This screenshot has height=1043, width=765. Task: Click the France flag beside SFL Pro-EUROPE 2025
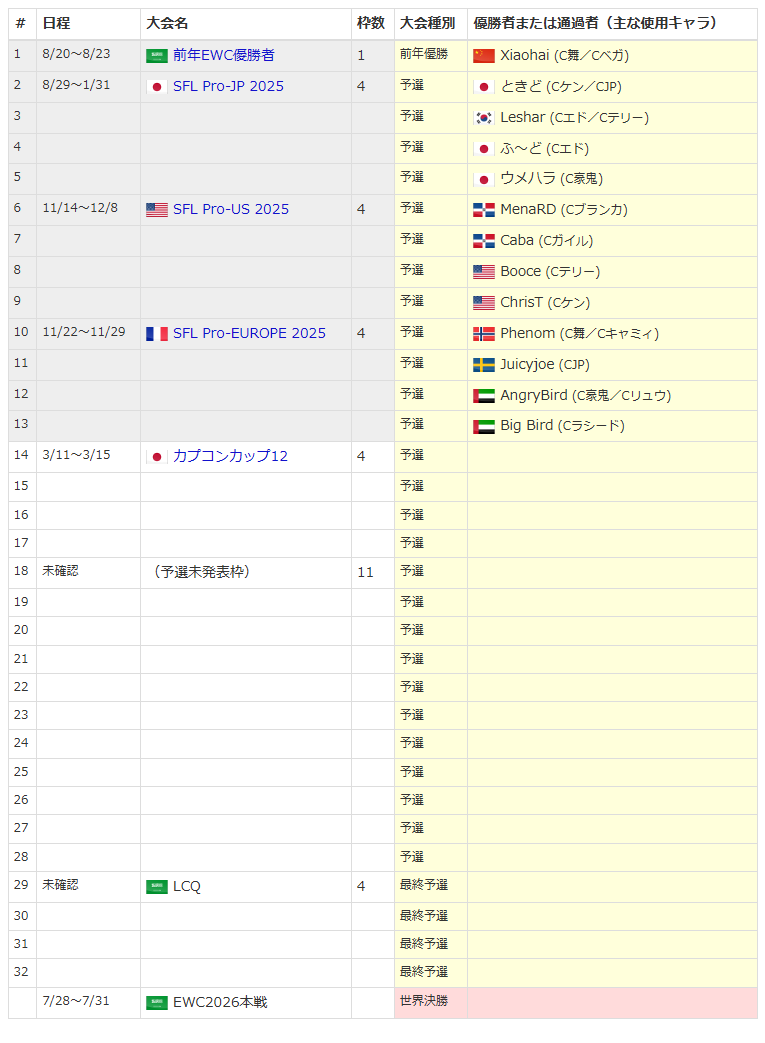tap(157, 334)
